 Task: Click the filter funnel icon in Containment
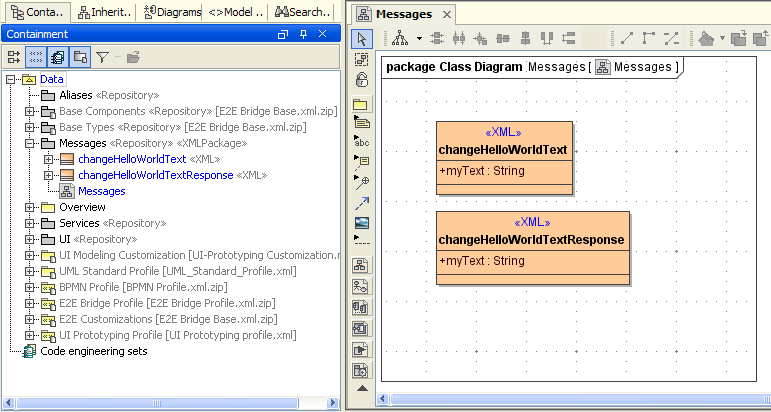(x=102, y=57)
